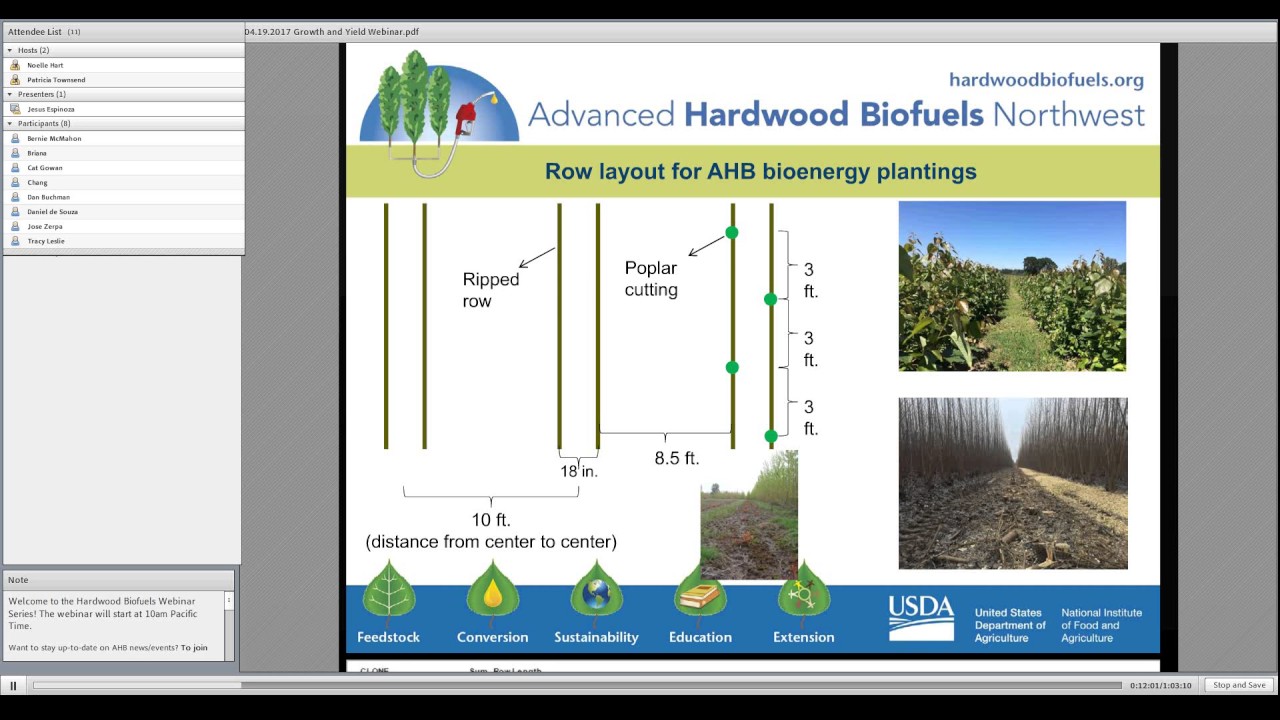
Task: Open the To join link in Note
Action: [194, 648]
